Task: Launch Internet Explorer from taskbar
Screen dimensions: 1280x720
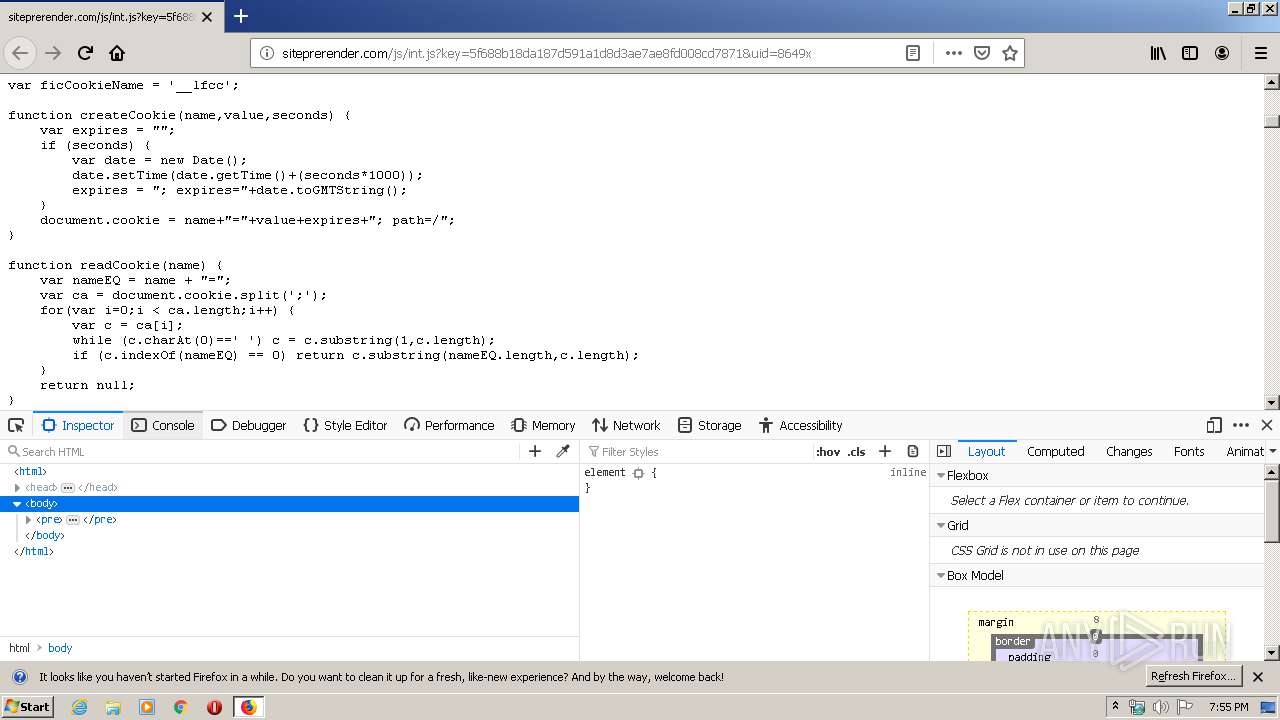Action: click(x=79, y=707)
